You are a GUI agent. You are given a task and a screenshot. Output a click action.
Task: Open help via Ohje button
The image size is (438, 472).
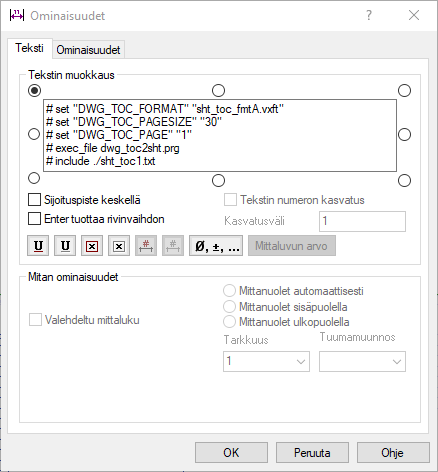(393, 453)
